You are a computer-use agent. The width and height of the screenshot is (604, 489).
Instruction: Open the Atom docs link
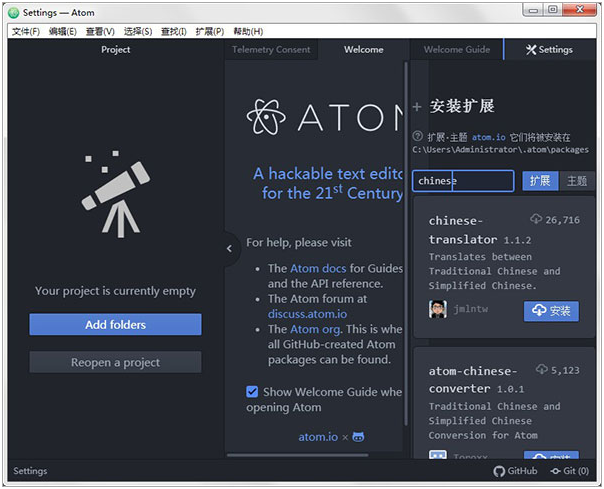click(x=318, y=268)
